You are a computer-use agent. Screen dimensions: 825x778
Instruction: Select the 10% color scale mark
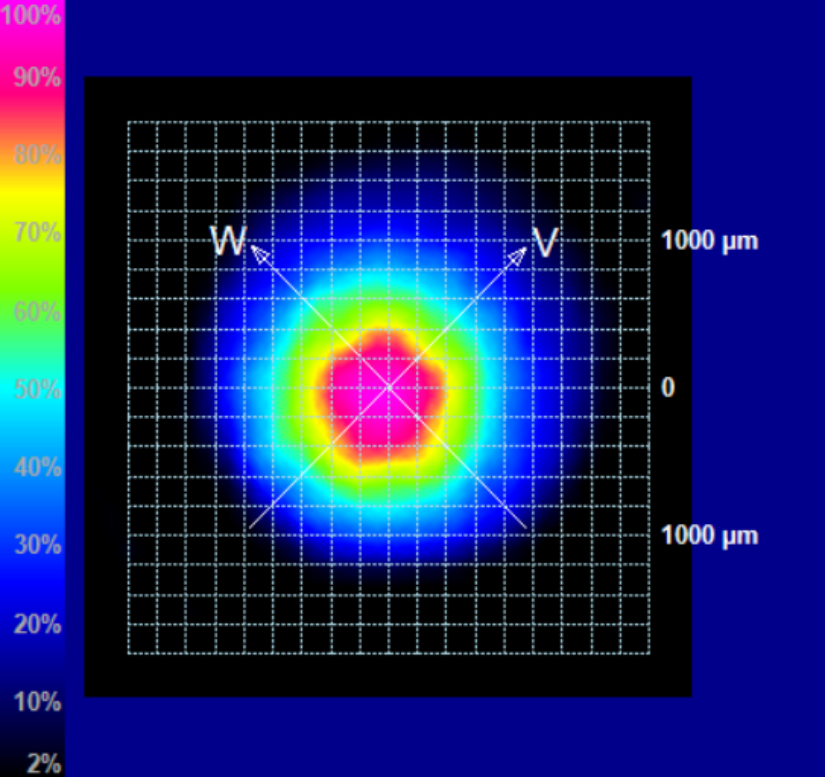37,702
